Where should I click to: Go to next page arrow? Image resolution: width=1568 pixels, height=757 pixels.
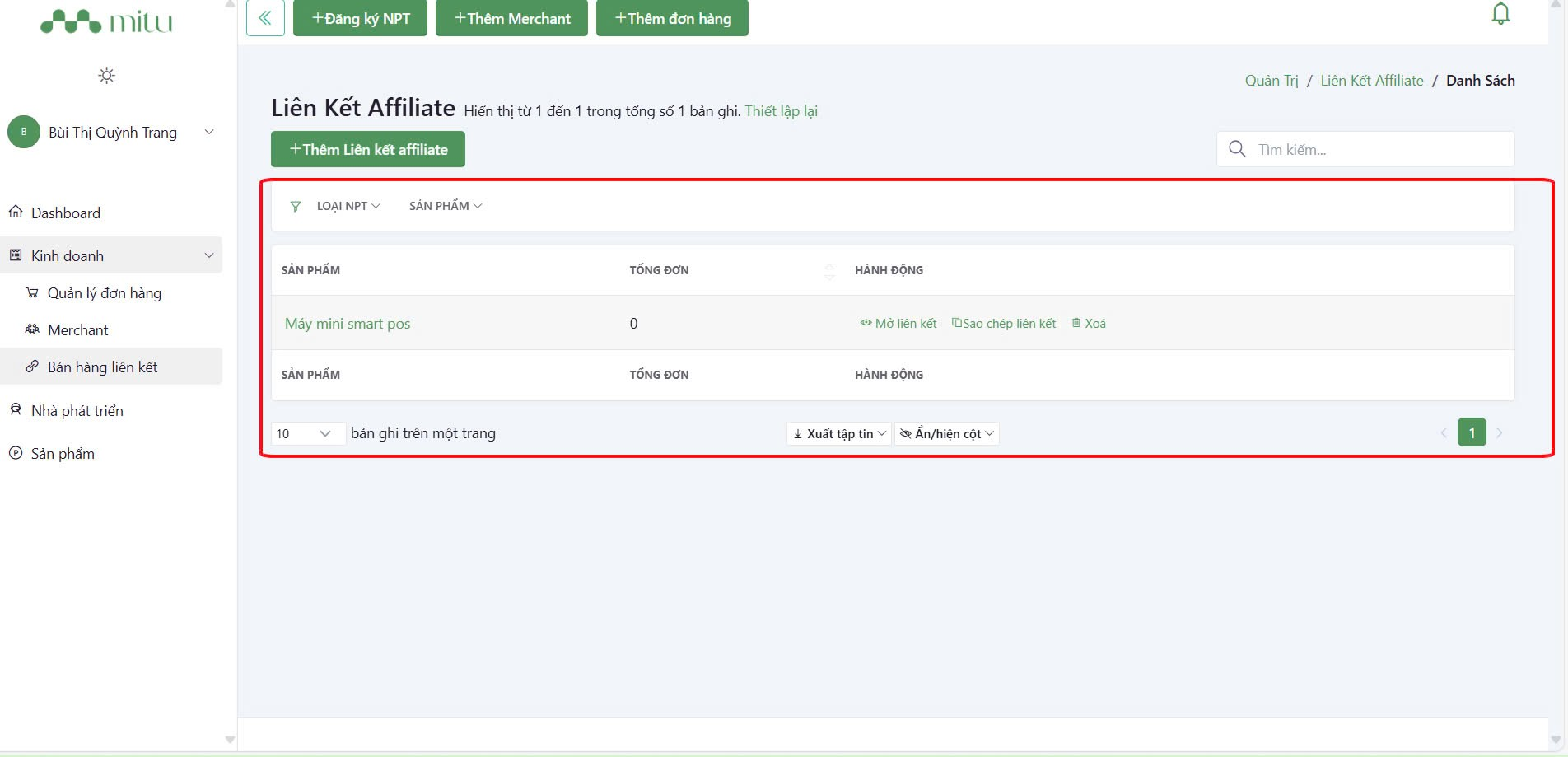tap(1500, 433)
